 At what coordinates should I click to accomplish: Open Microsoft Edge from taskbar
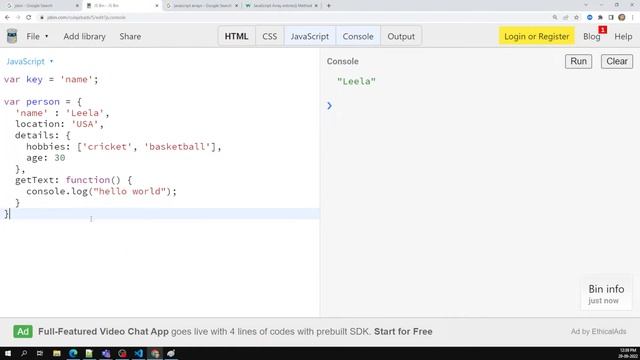point(73,353)
